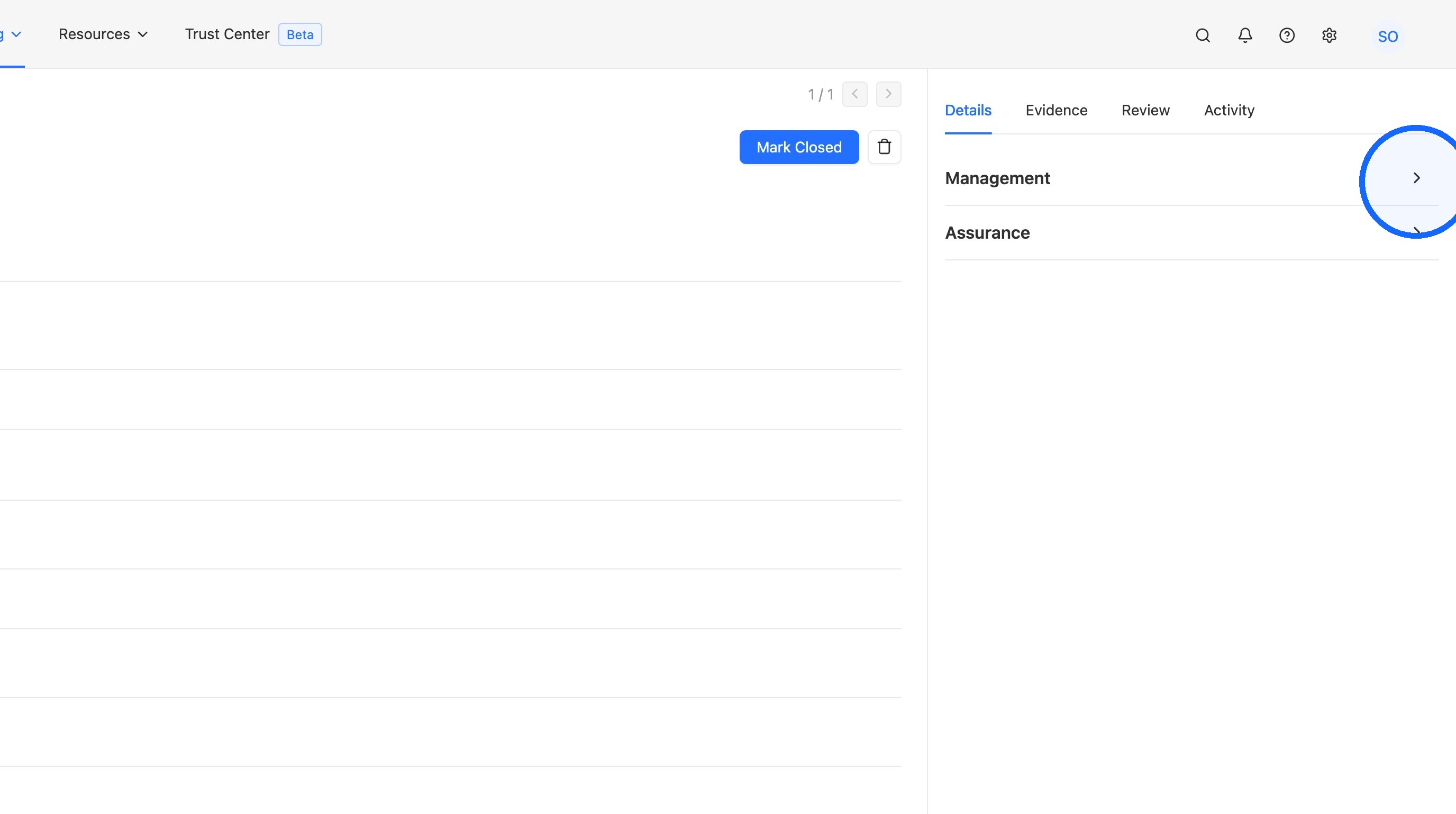Go to the previous item arrow
The image size is (1456, 814).
[854, 94]
